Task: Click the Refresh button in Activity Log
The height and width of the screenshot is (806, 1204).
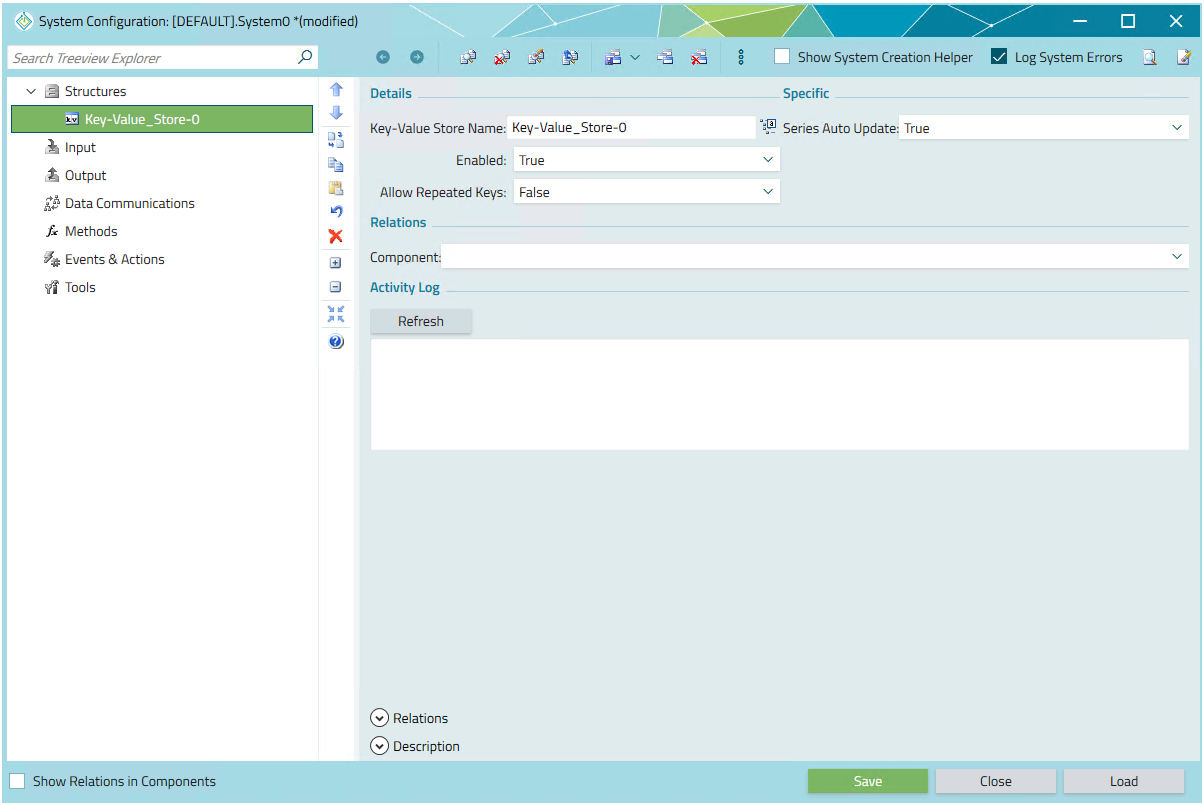Action: [420, 321]
